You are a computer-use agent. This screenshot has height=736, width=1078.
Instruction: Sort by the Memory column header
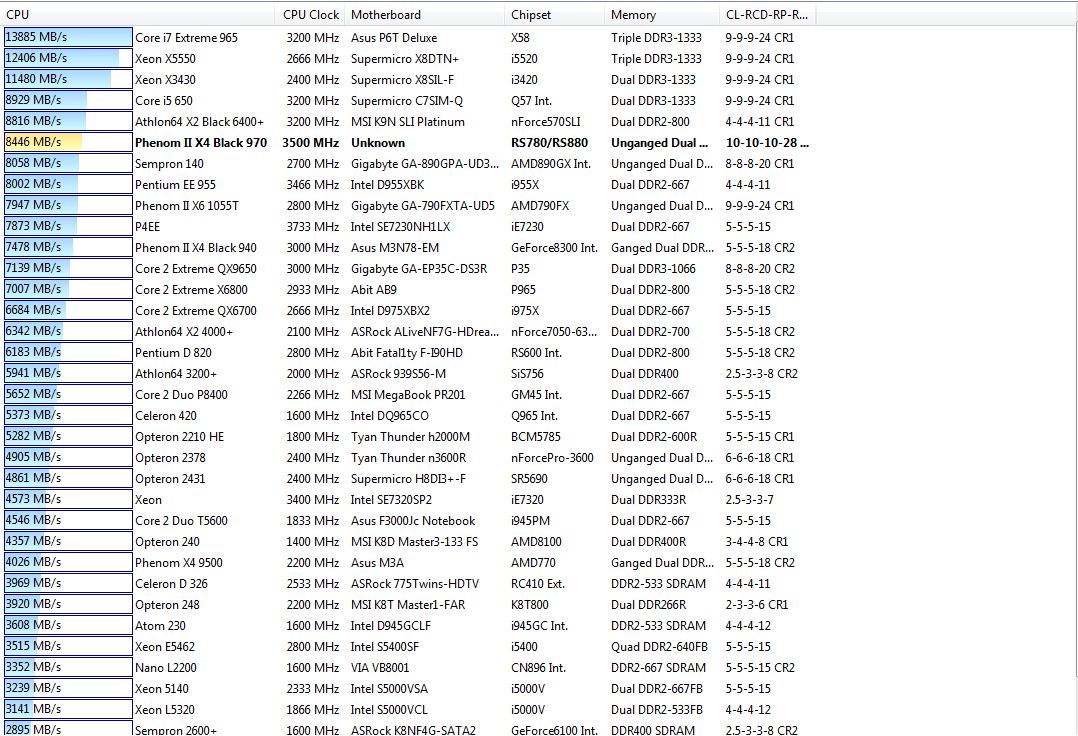662,14
